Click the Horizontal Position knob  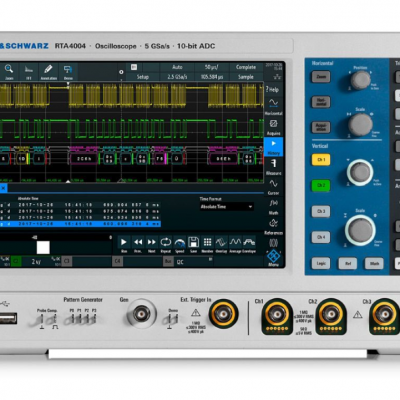click(360, 80)
